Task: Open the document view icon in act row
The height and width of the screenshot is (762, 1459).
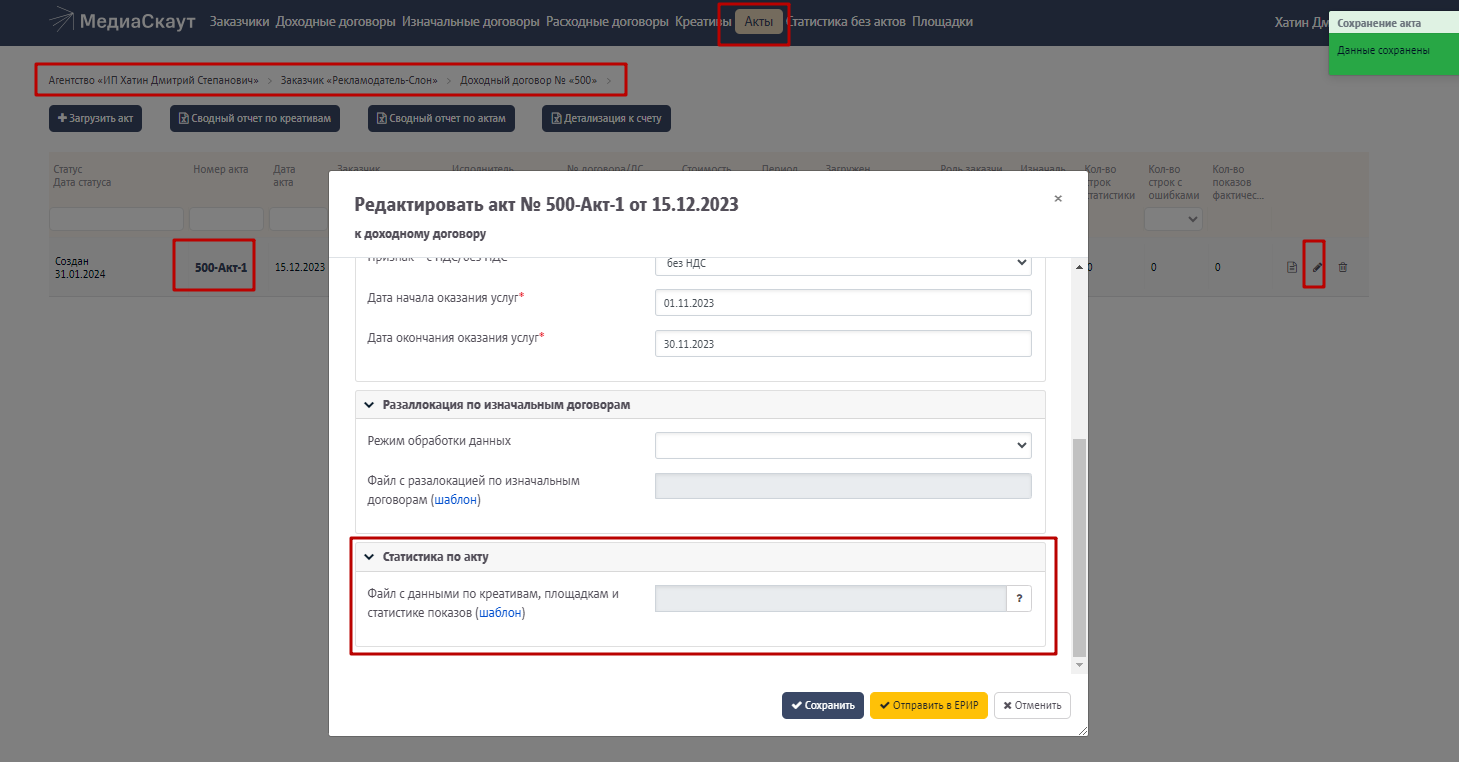Action: (x=1292, y=267)
